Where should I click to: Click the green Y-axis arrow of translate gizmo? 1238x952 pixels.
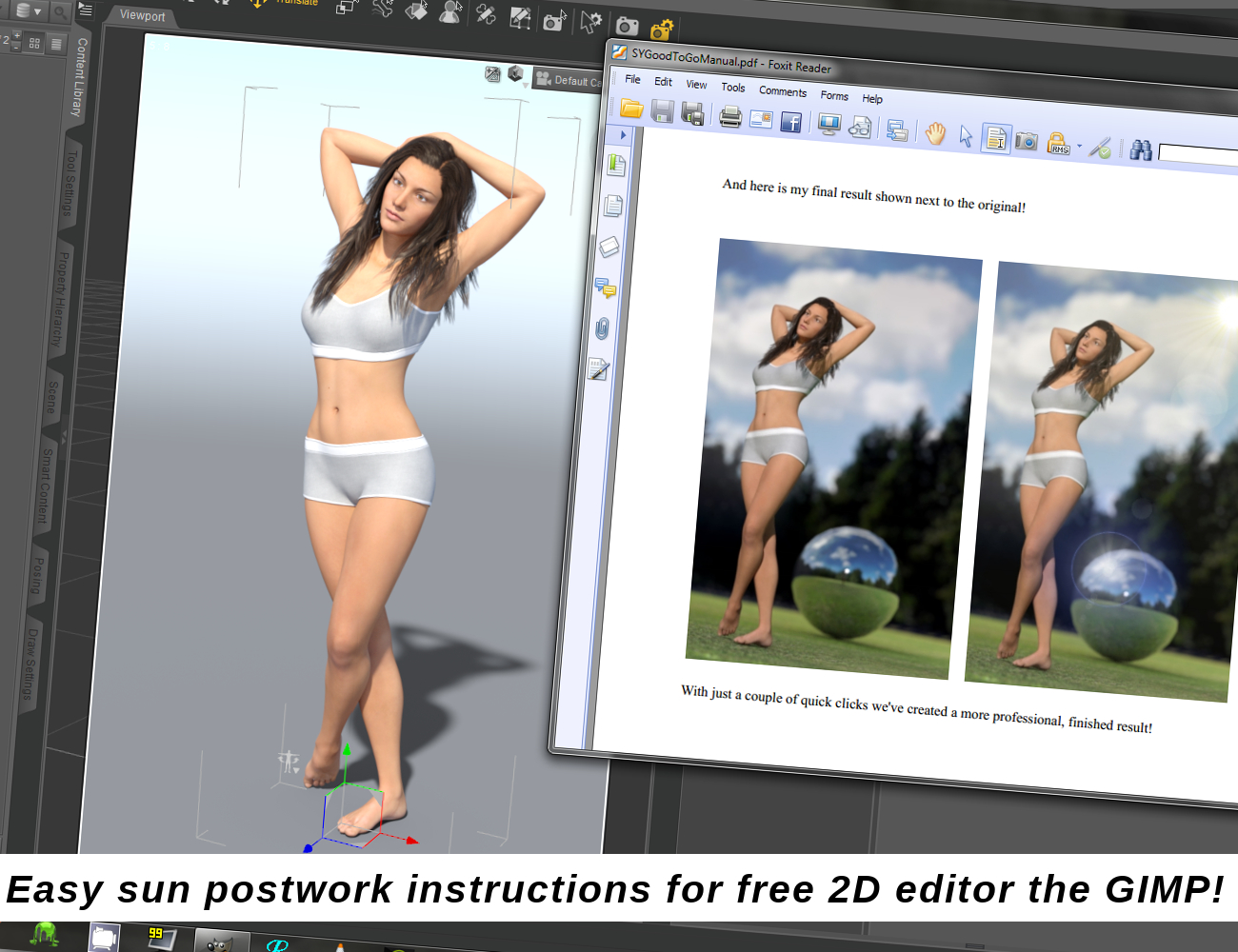click(x=347, y=752)
